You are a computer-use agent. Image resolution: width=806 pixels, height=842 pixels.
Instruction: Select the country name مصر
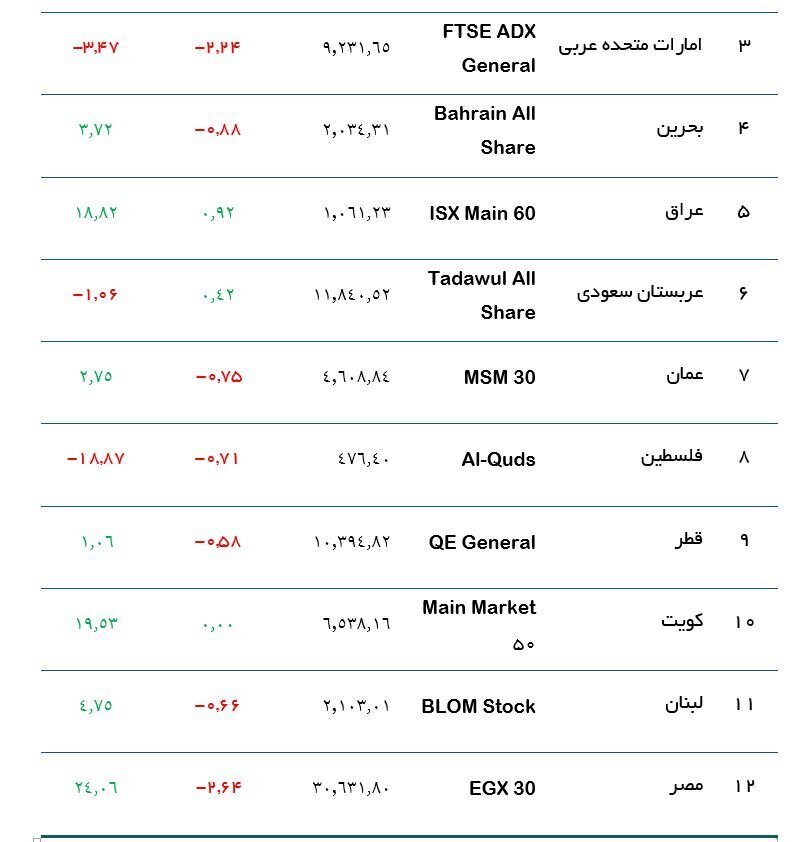686,786
